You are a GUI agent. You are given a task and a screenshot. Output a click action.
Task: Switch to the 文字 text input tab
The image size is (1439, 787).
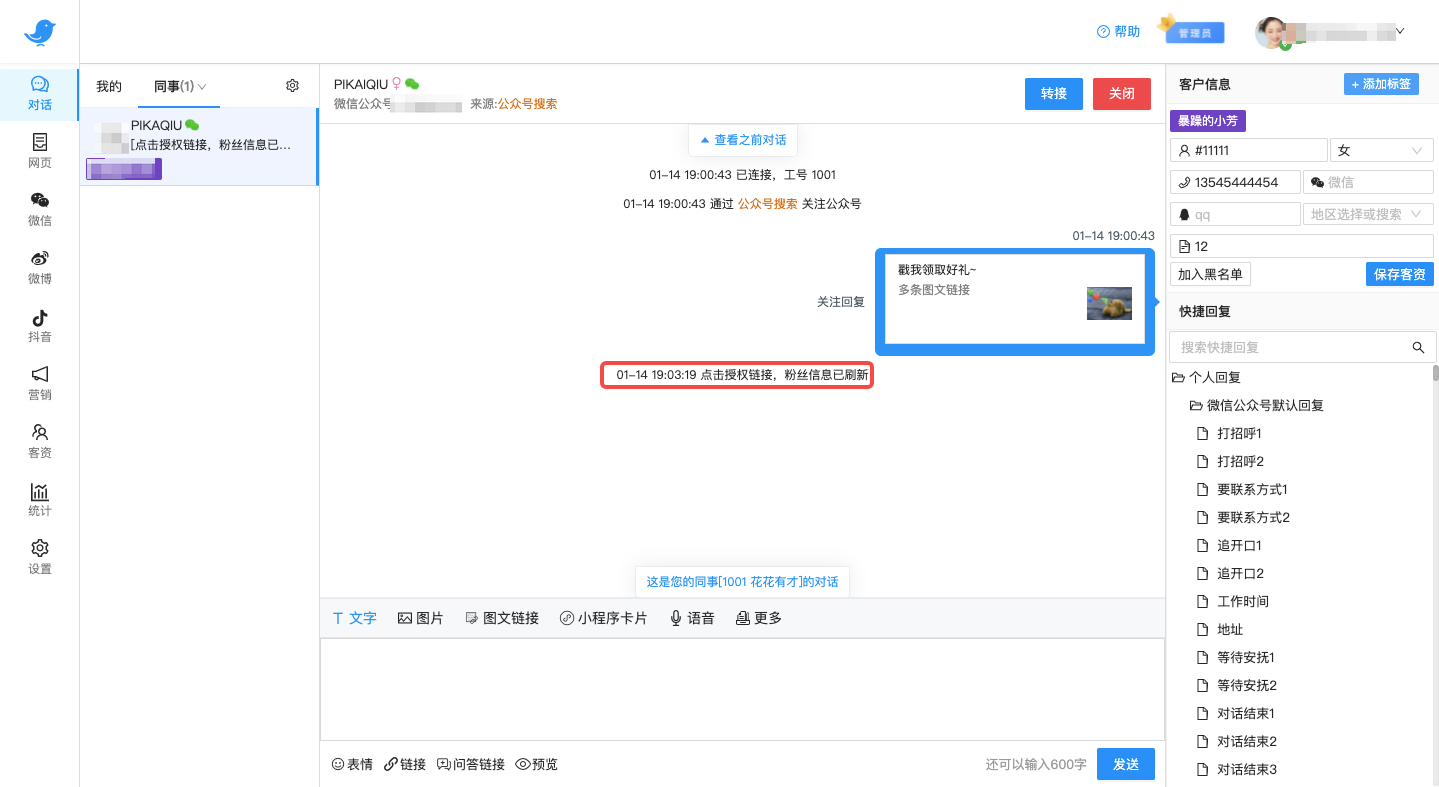354,618
